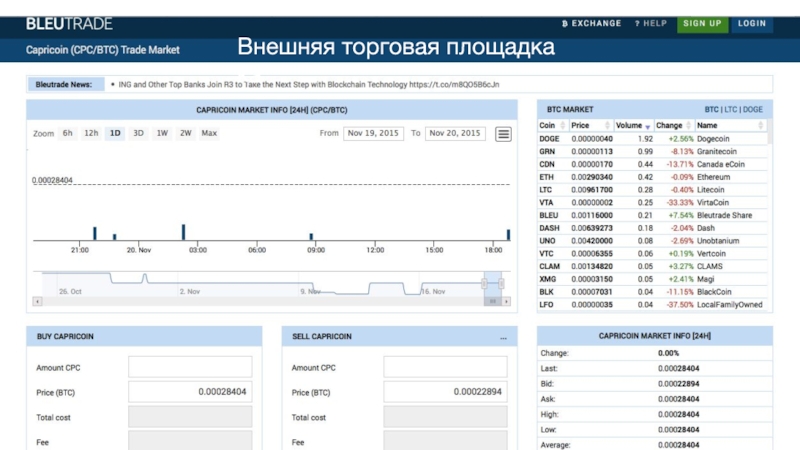Click the chart navigator right range handle
This screenshot has height=450, width=800.
(502, 284)
